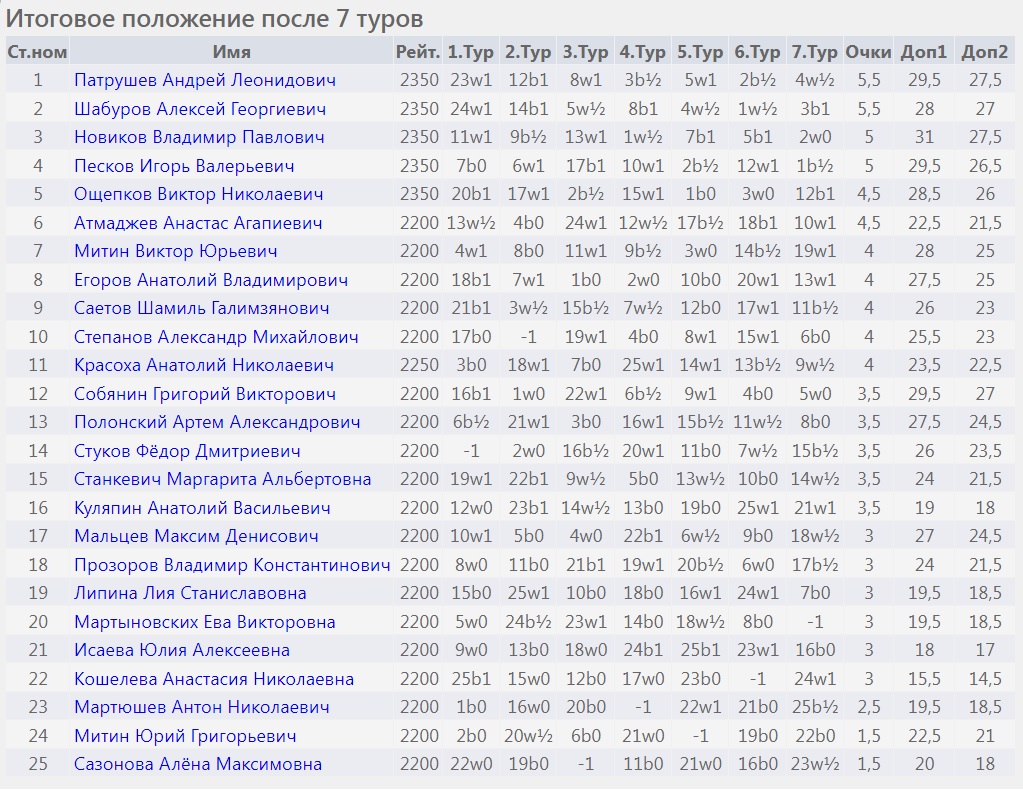Select the '2.Тур' column header

click(x=528, y=52)
